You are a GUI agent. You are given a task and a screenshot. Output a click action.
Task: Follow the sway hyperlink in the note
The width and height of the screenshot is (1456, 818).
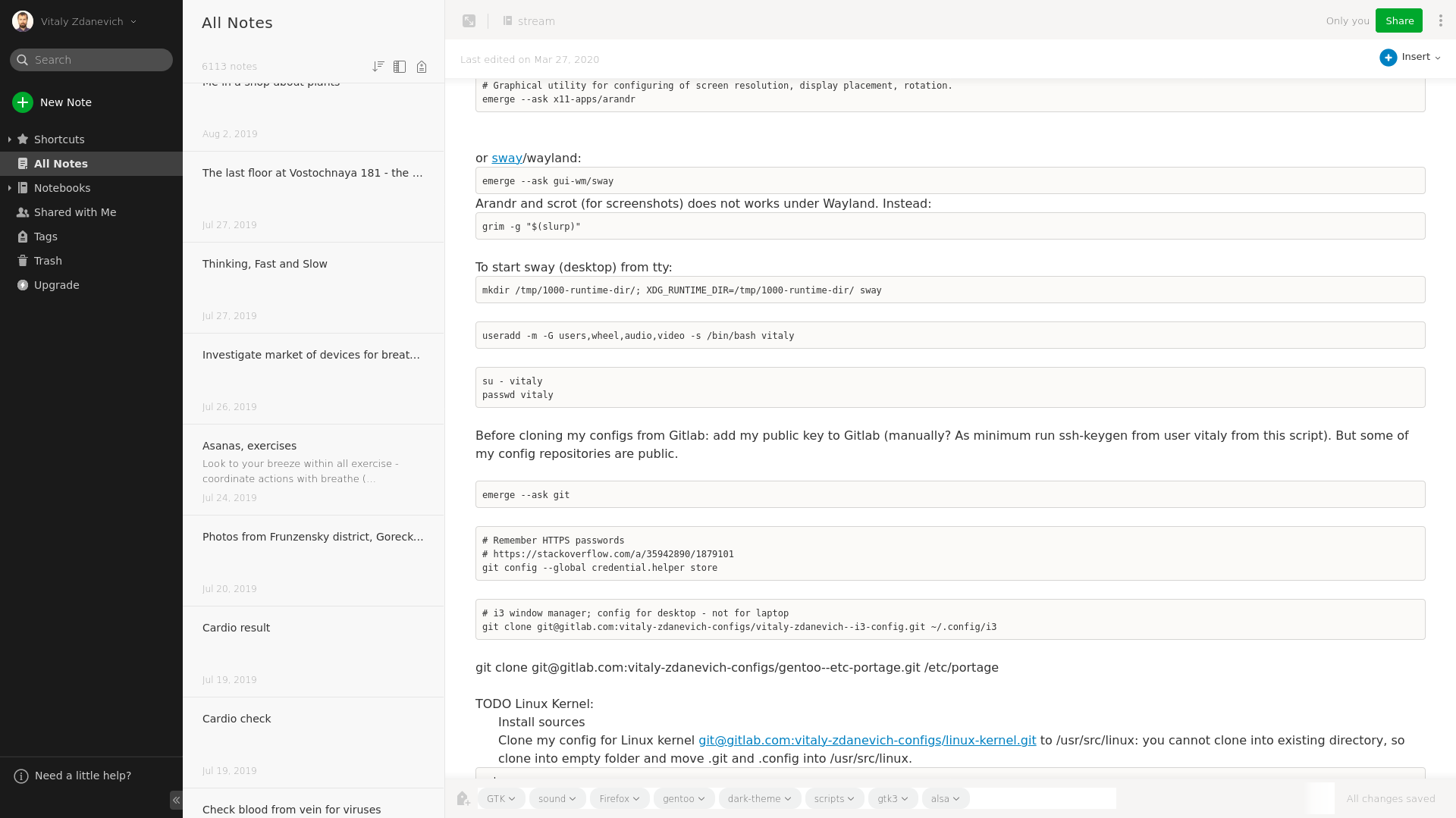[x=507, y=158]
